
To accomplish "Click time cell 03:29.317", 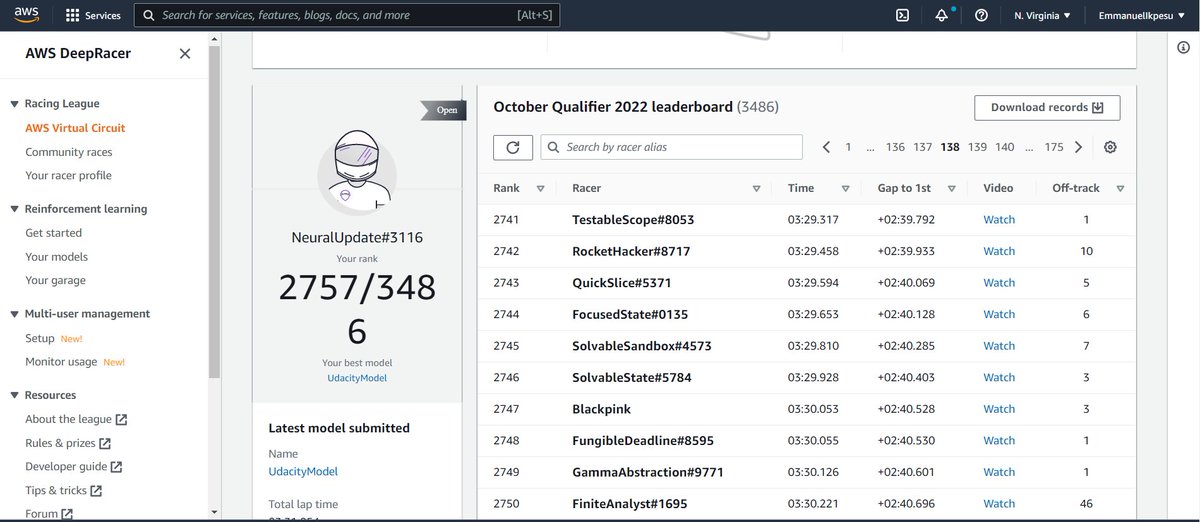I will point(813,220).
